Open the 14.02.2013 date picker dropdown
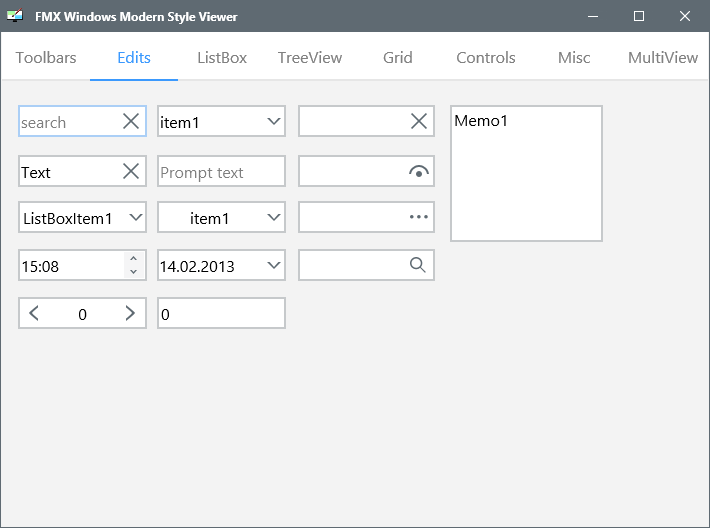The height and width of the screenshot is (528, 710). click(273, 265)
